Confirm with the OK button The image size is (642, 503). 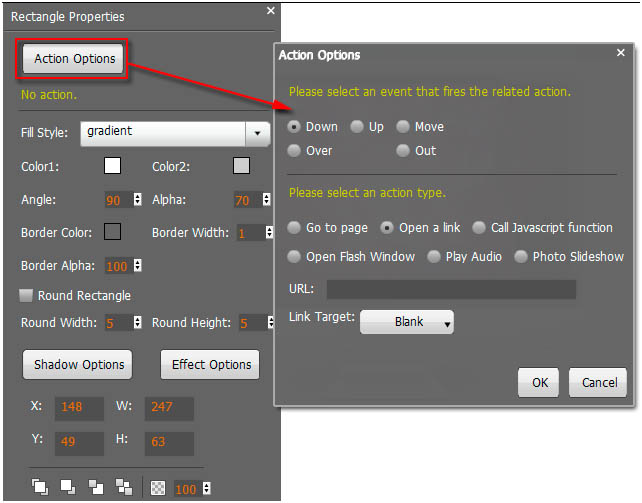[539, 382]
